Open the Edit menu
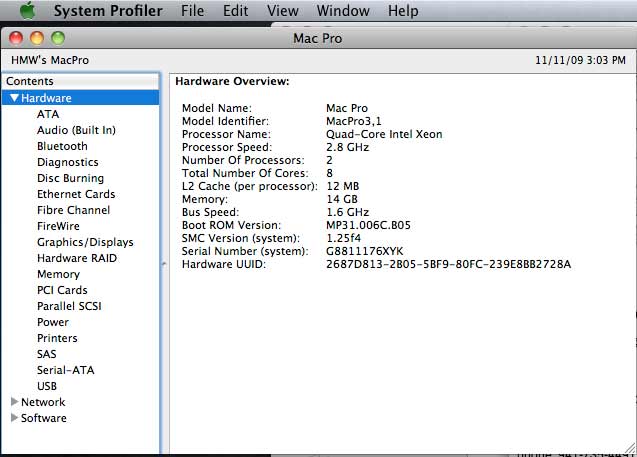This screenshot has height=457, width=637. [235, 11]
